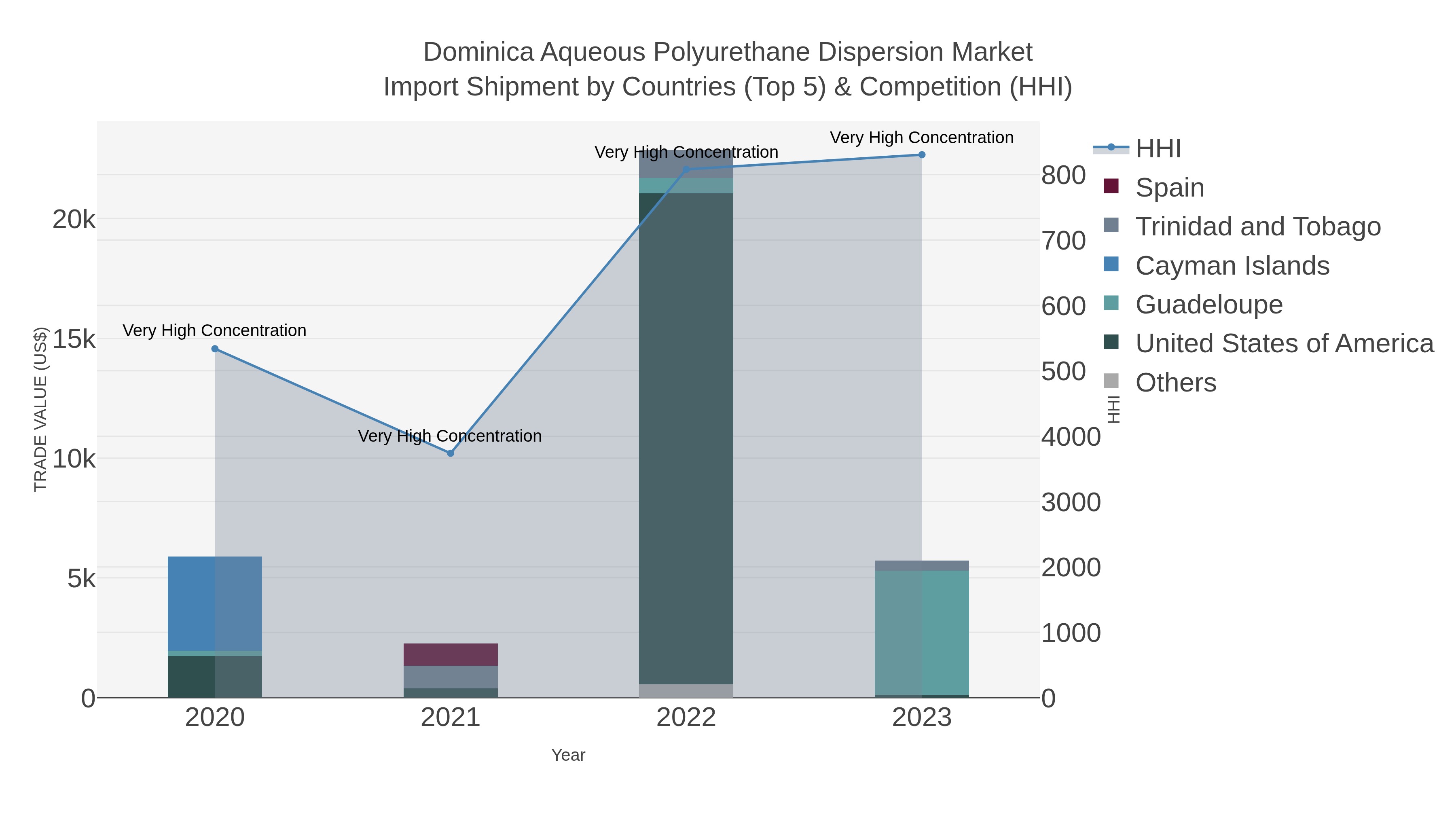The height and width of the screenshot is (819, 1456).
Task: Click the 1000 right axis tick label
Action: pos(1071,633)
